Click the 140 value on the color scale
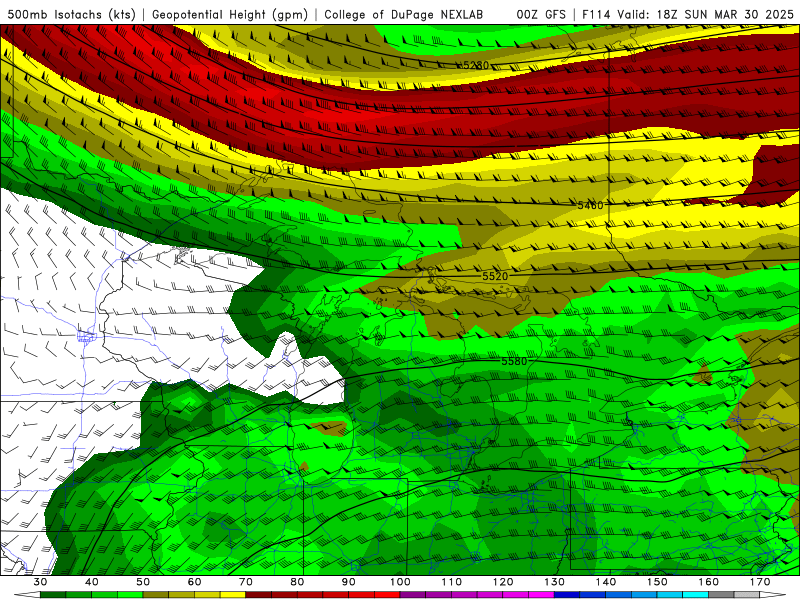 [x=606, y=582]
